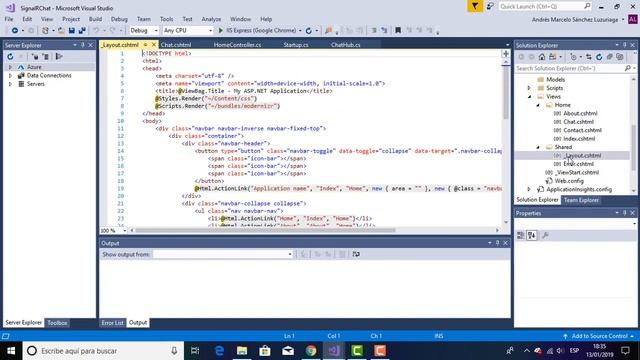The width and height of the screenshot is (640, 360).
Task: Click Windows taskbar search box
Action: click(103, 351)
